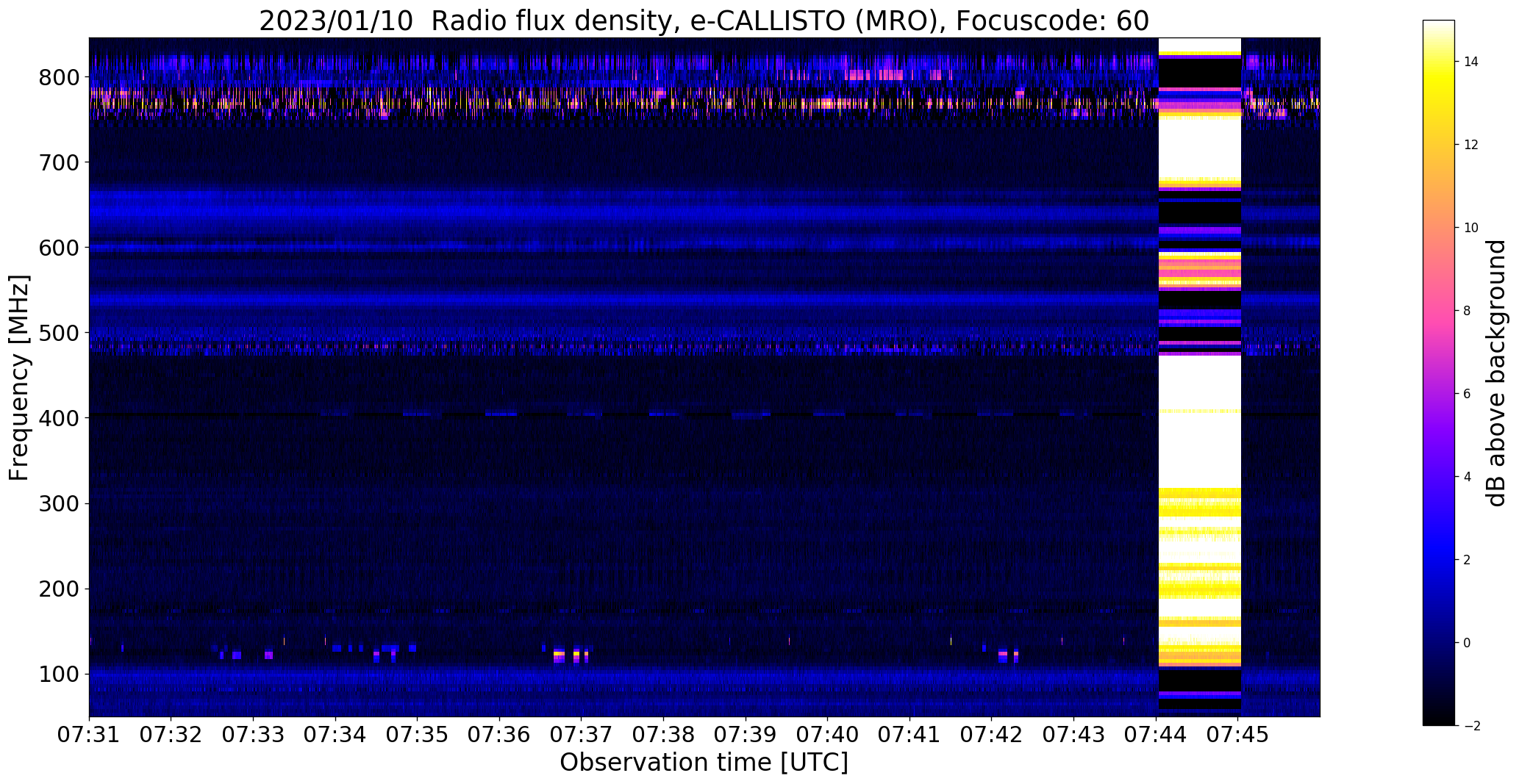This screenshot has height=784, width=1519.
Task: Click the 07:45 time tick label
Action: click(1238, 734)
